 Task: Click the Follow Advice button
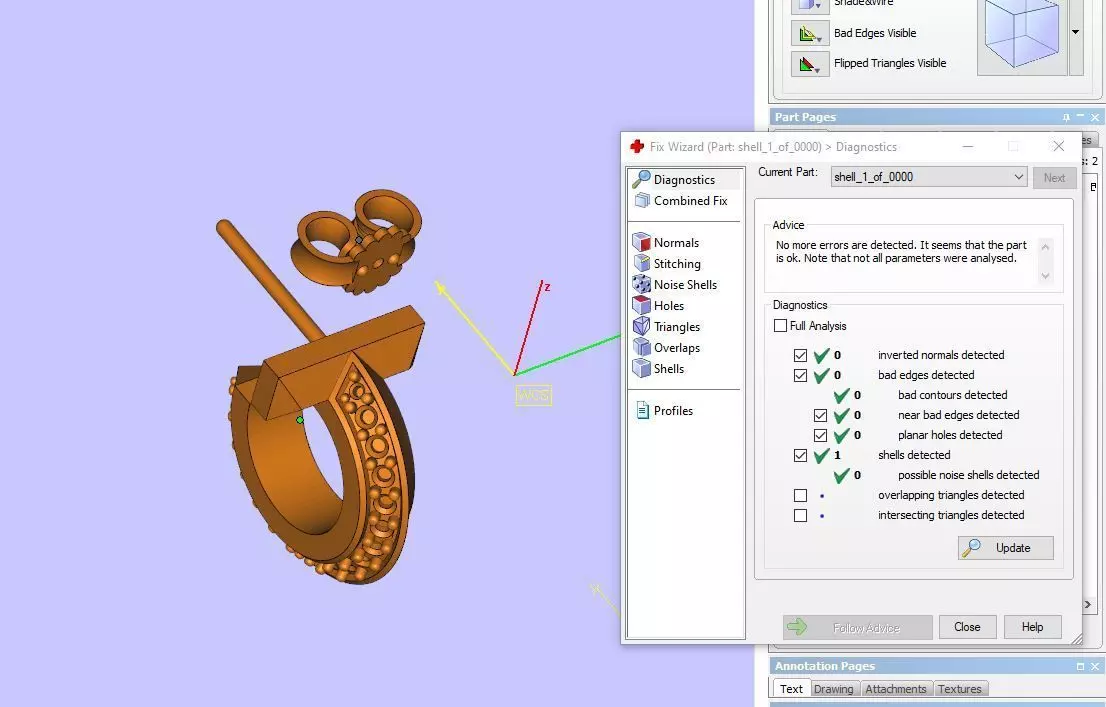tap(858, 627)
